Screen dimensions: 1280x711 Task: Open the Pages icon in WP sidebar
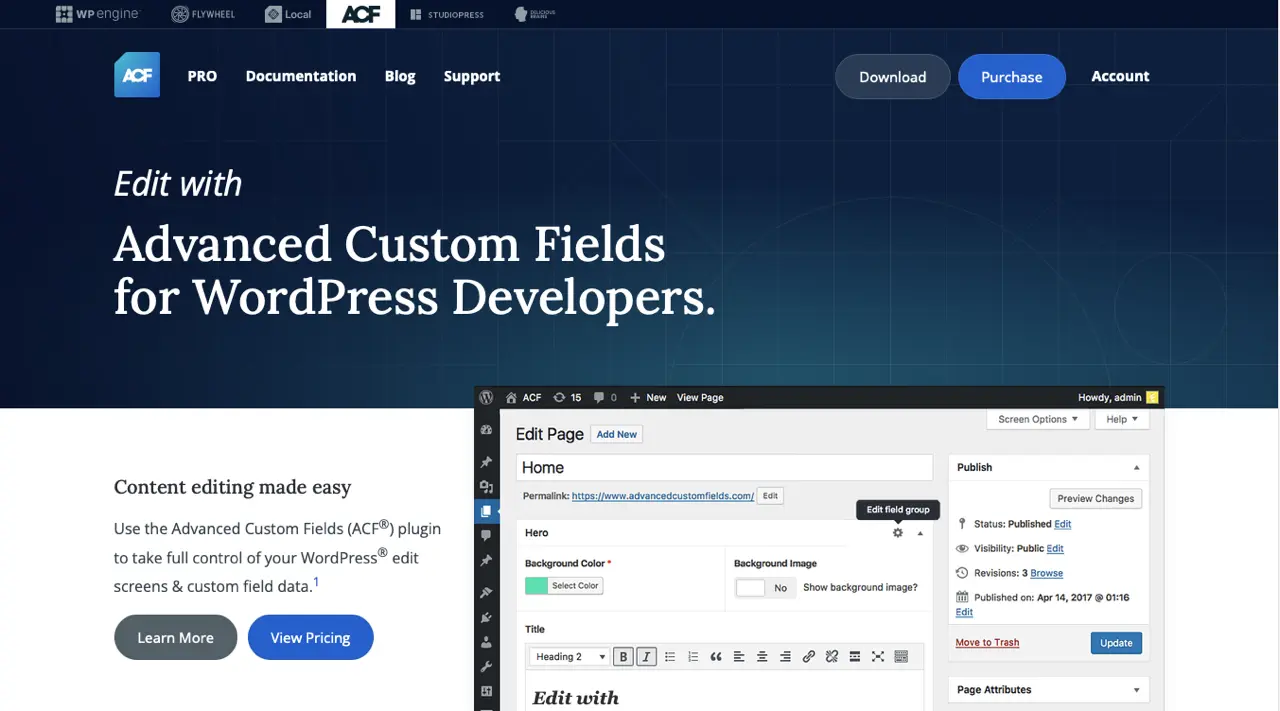486,511
